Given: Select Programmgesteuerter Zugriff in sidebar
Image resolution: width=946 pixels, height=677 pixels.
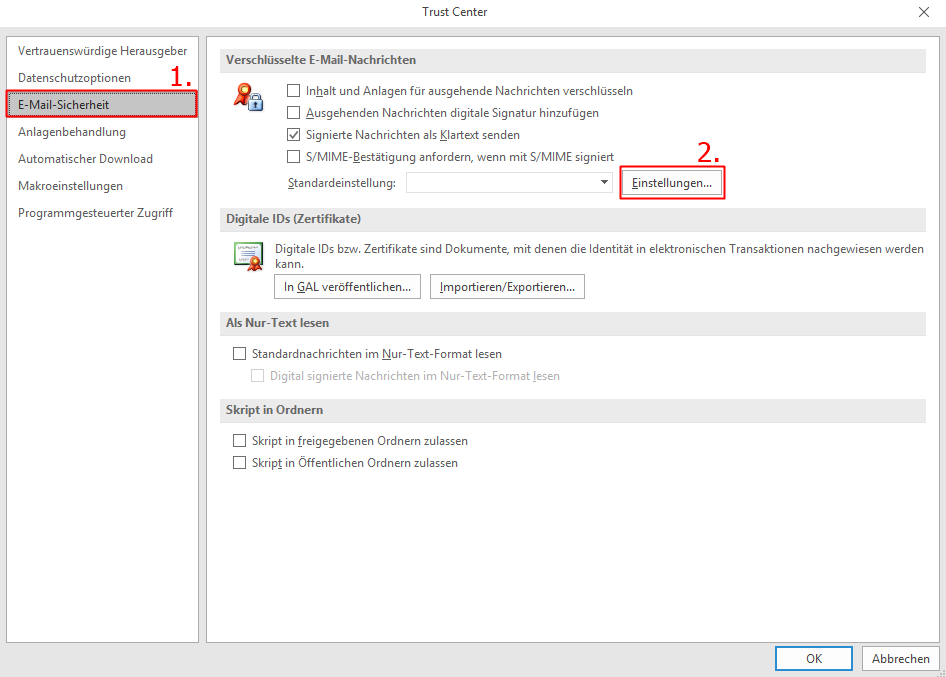Looking at the screenshot, I should point(95,213).
